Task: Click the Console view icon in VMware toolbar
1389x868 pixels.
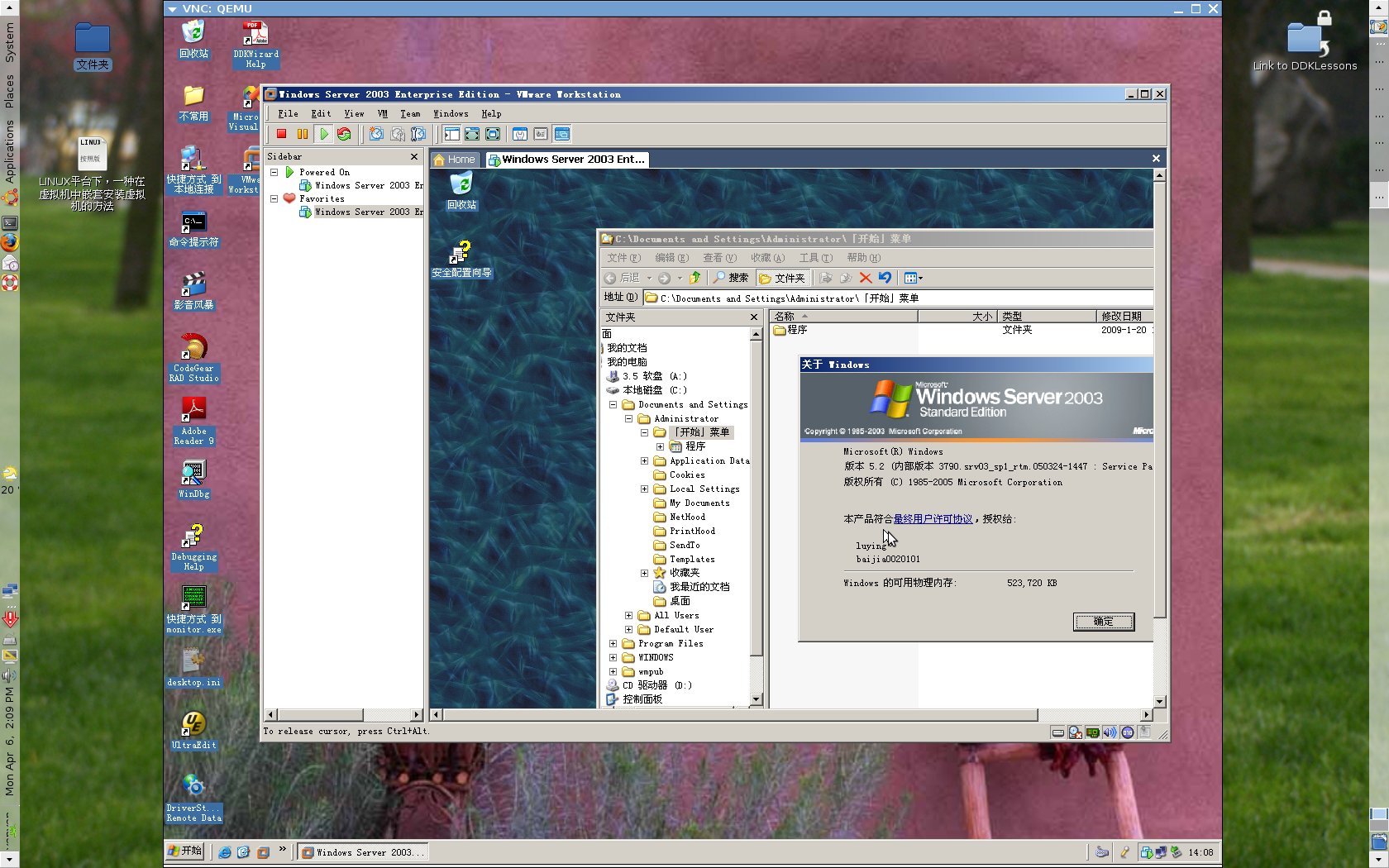Action: [562, 134]
